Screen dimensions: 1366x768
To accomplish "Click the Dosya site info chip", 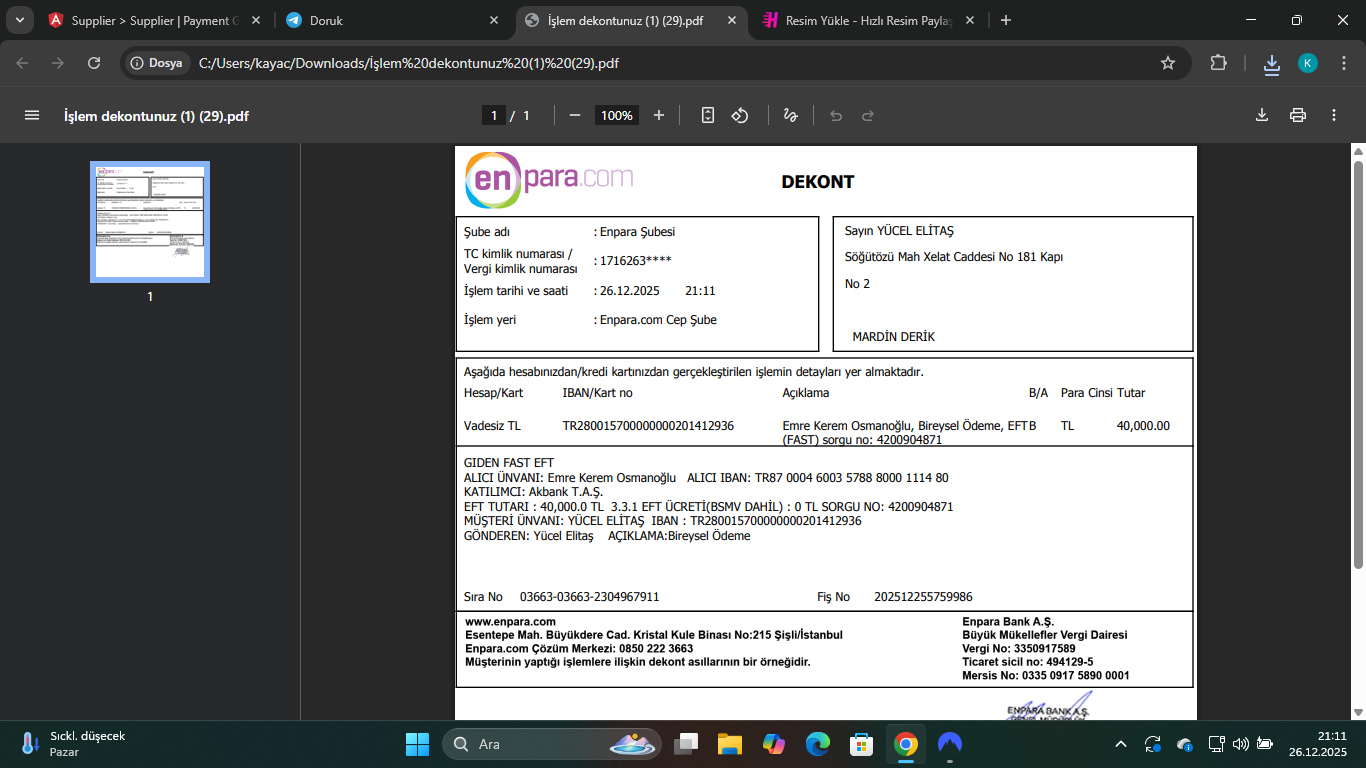I will [157, 63].
